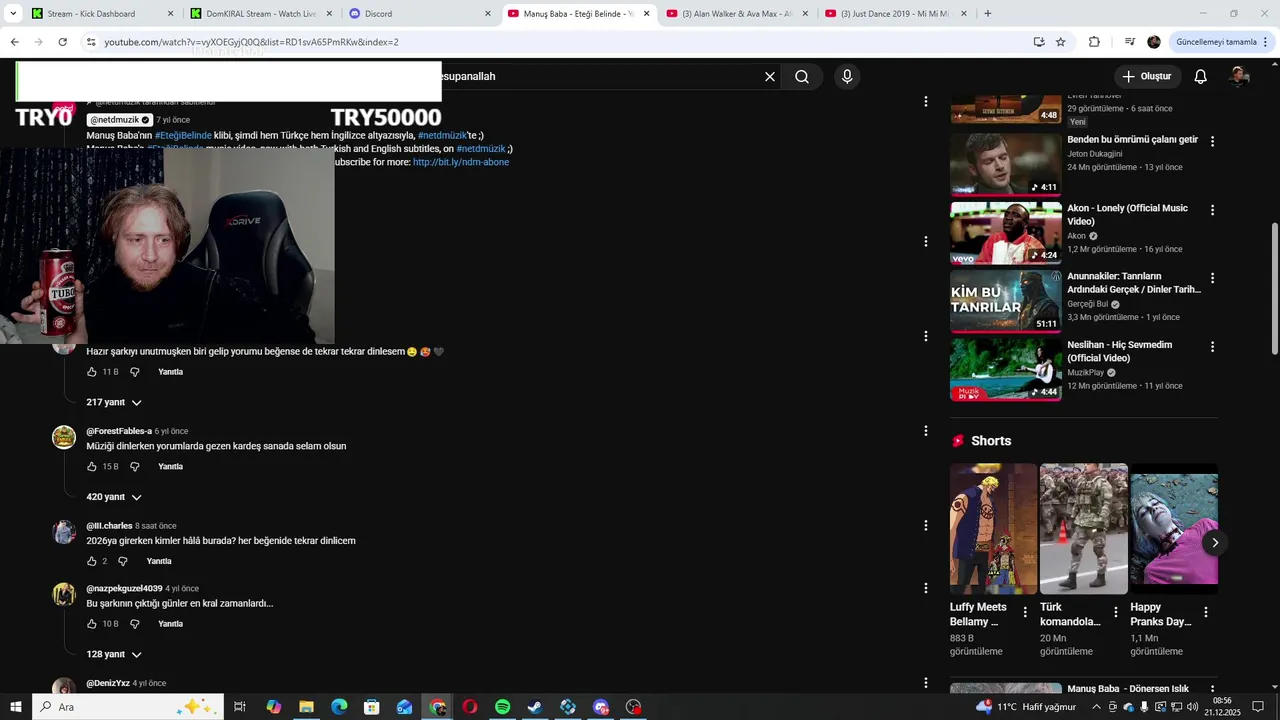The width and height of the screenshot is (1280, 720).
Task: Click the browser address bar URL
Action: click(x=251, y=42)
